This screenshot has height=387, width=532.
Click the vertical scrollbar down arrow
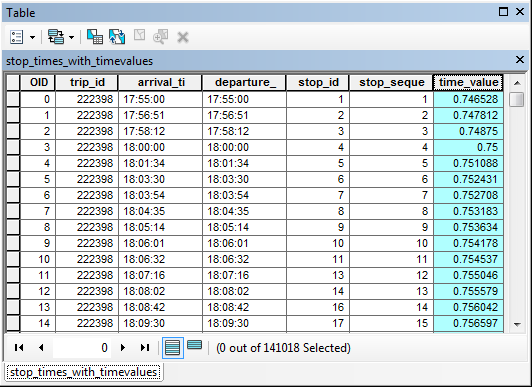[x=517, y=325]
